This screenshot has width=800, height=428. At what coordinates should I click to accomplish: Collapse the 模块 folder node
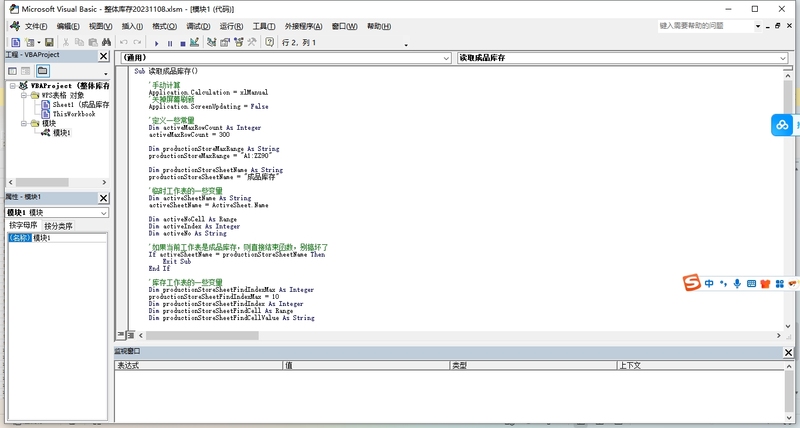(23, 123)
